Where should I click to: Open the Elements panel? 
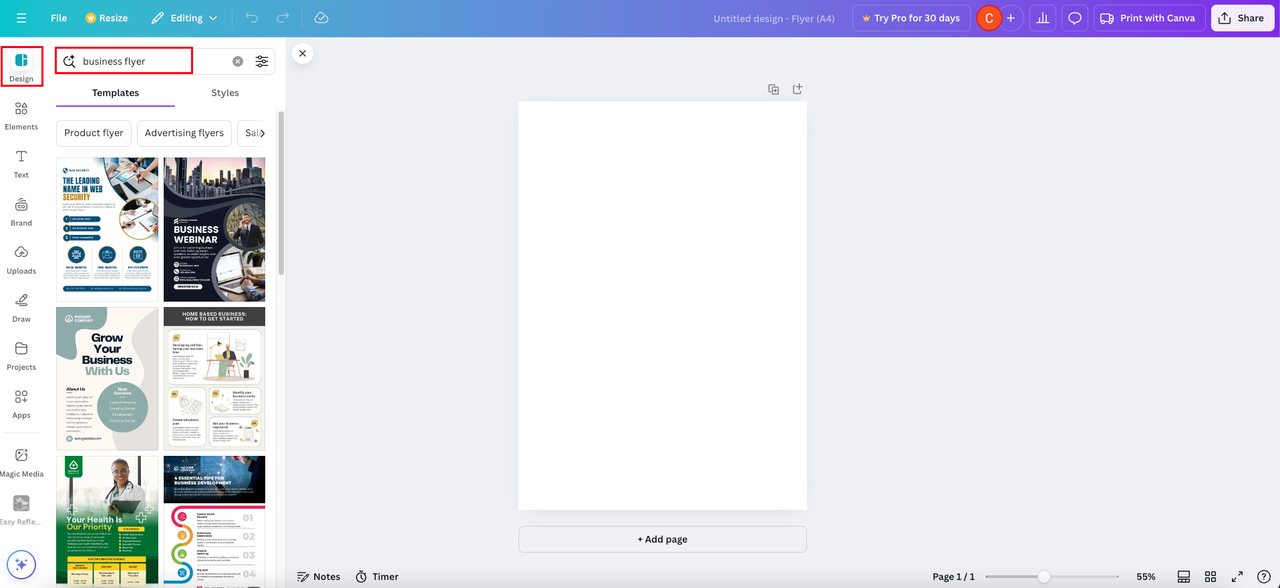(x=21, y=115)
